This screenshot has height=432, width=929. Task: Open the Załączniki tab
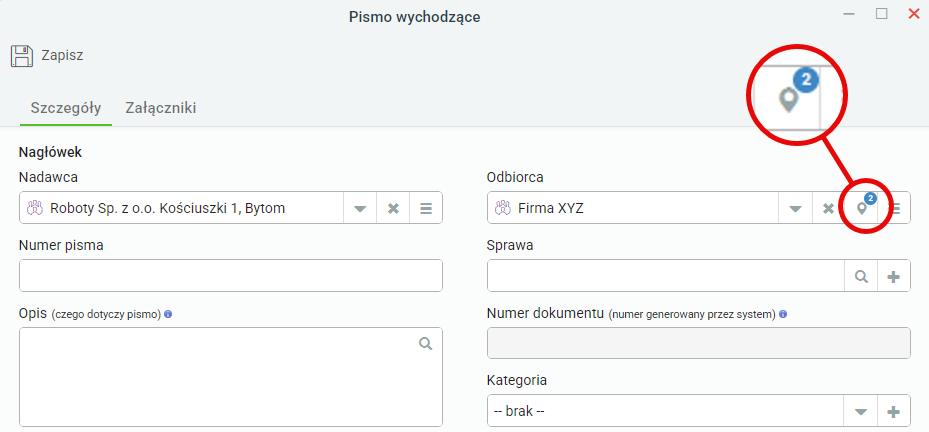[x=161, y=108]
